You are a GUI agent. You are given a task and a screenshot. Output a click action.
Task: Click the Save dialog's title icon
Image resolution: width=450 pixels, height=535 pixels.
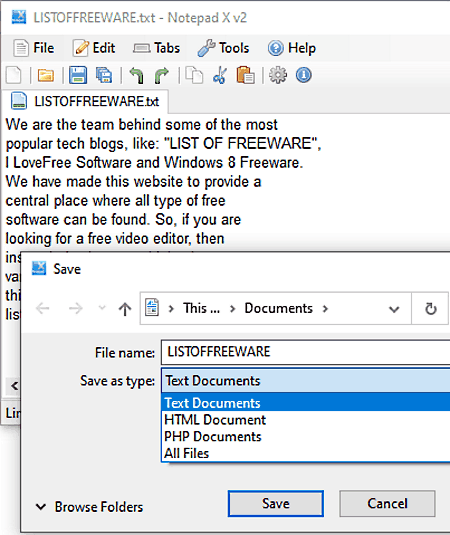[x=39, y=268]
